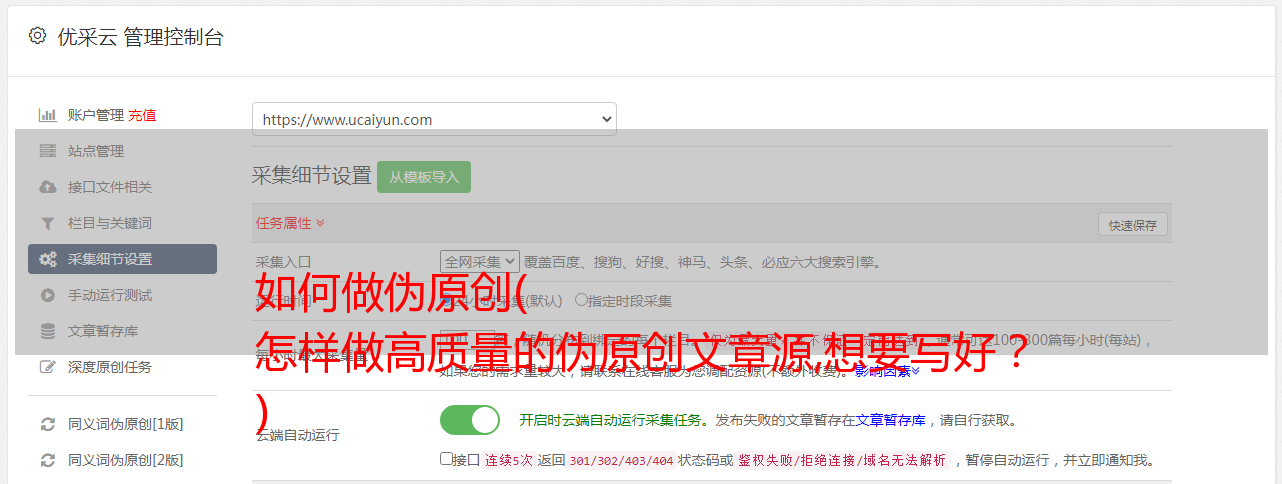Click the refresh icon for 同义词伪原创[2版]

click(47, 460)
